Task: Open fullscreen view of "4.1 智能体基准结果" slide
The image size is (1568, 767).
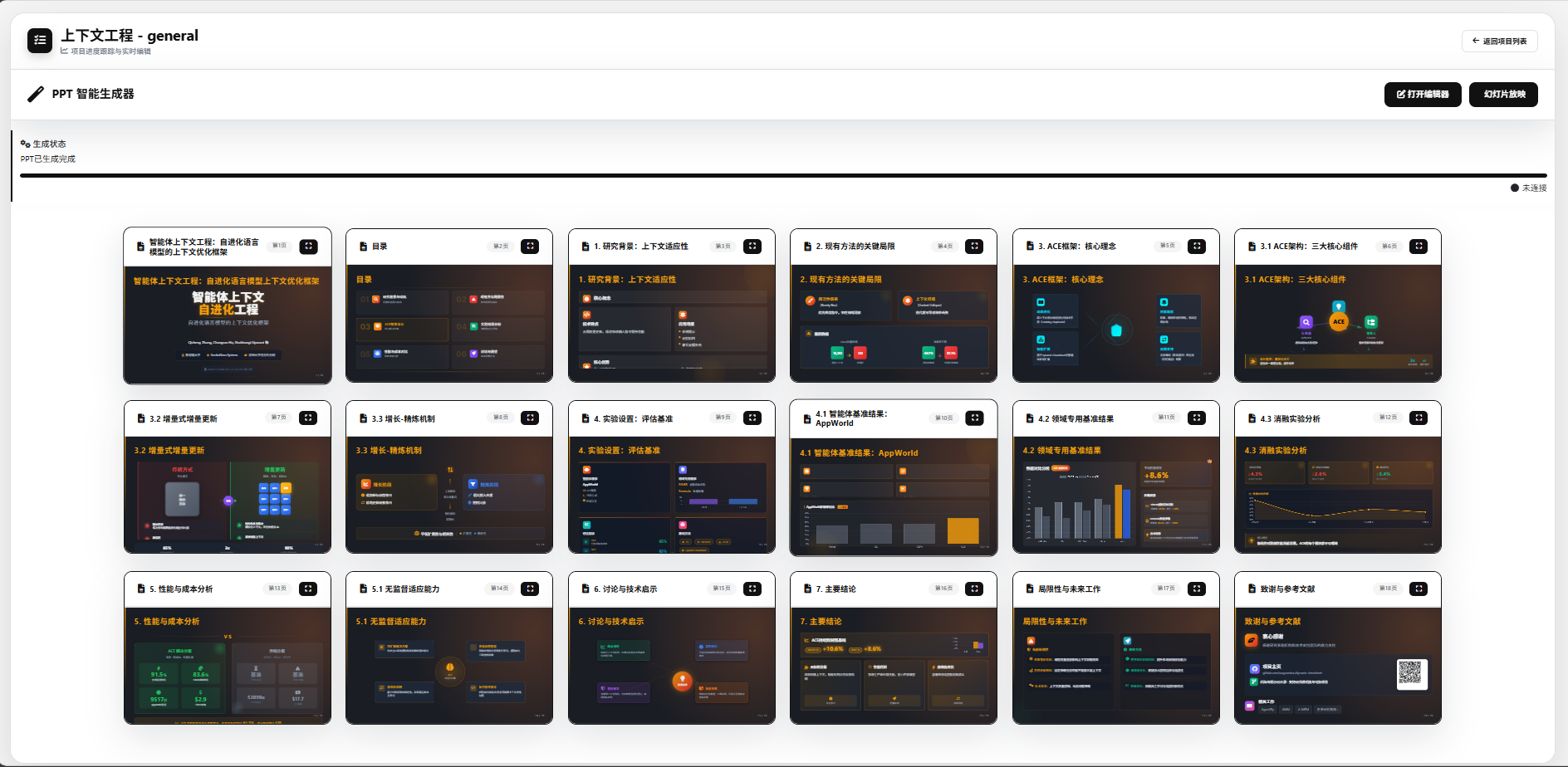Action: (975, 418)
